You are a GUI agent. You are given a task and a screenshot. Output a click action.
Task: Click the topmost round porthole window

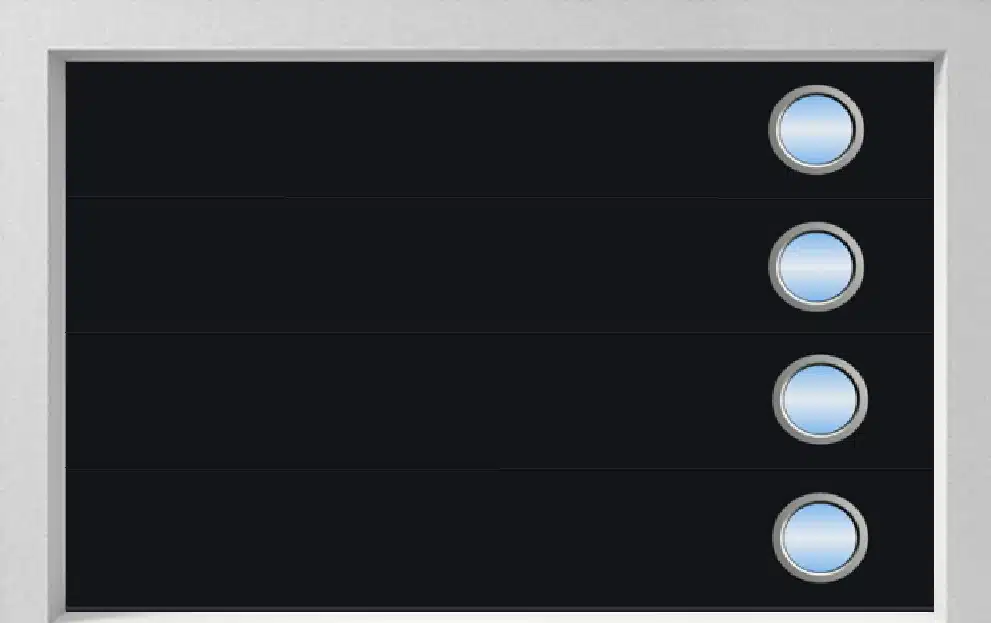point(816,130)
